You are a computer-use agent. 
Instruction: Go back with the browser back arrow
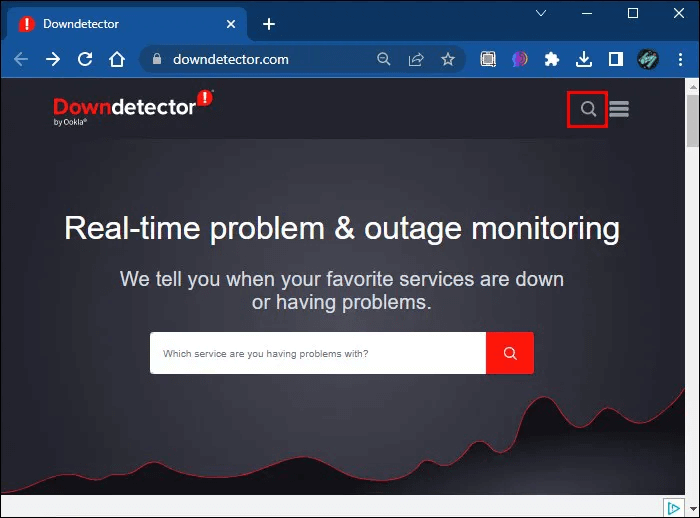click(21, 59)
